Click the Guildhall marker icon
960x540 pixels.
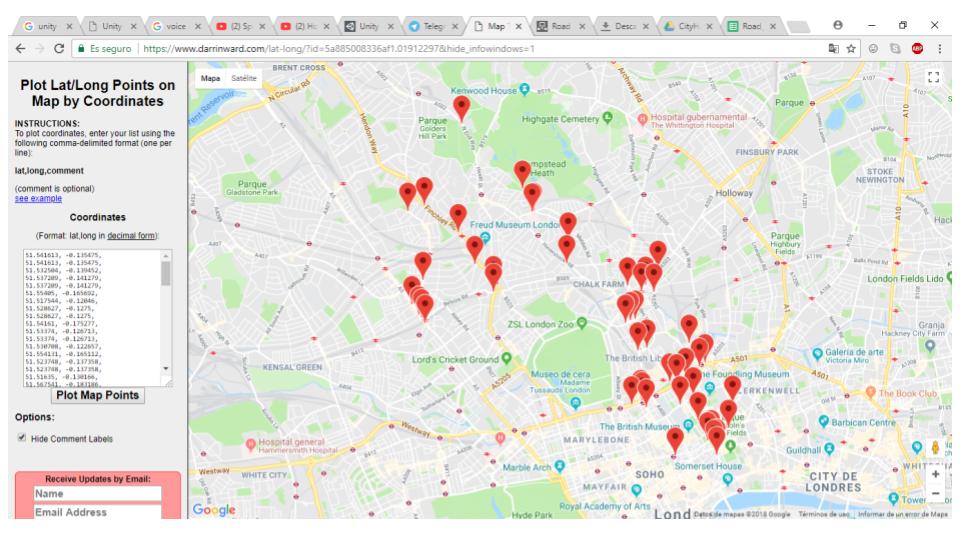829,449
